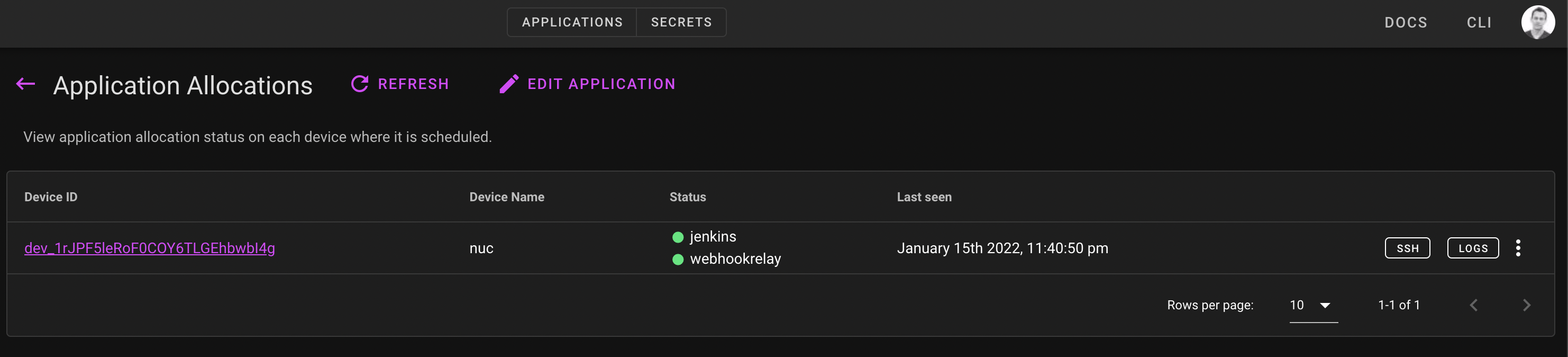Click the pencil edit icon
This screenshot has height=357, width=1568.
pyautogui.click(x=509, y=84)
